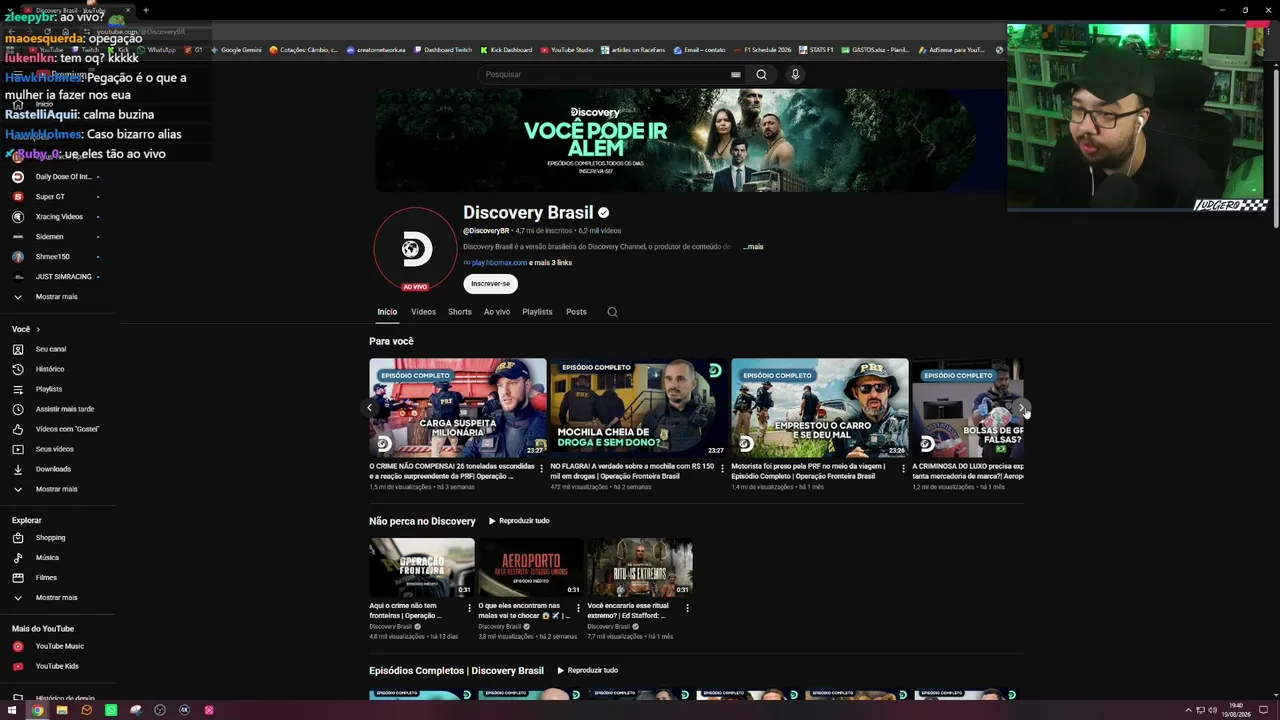Open Seu canal from the sidebar

(51, 349)
